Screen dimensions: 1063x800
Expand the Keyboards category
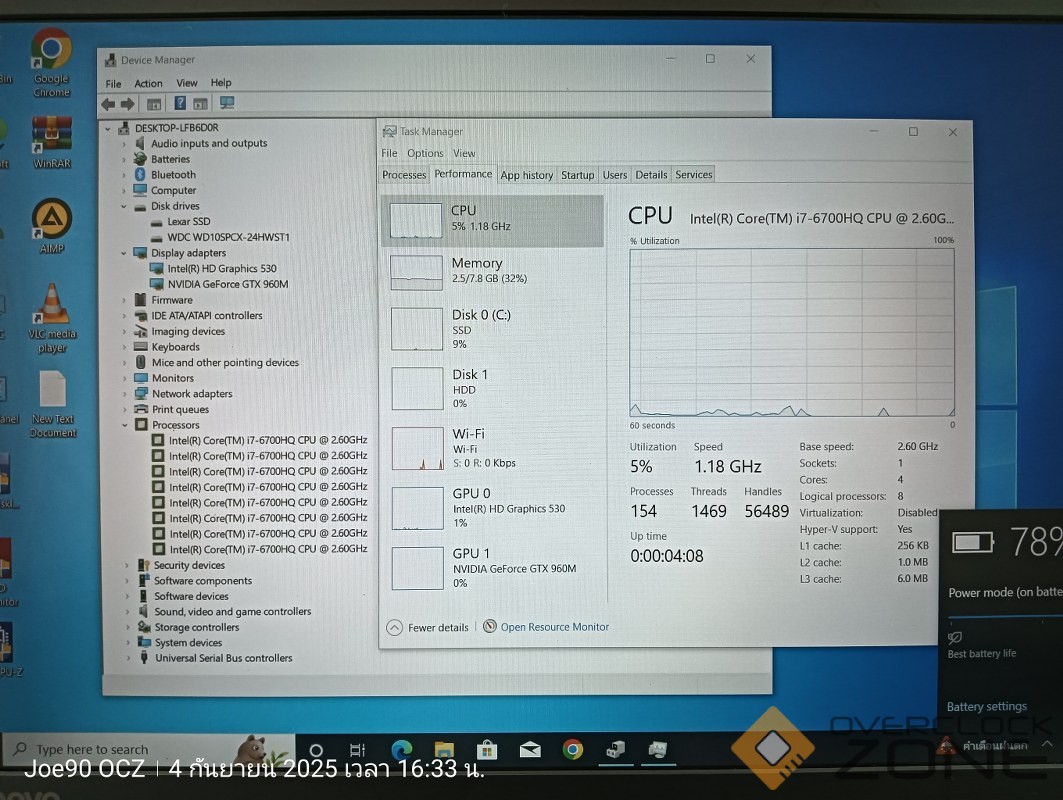125,347
